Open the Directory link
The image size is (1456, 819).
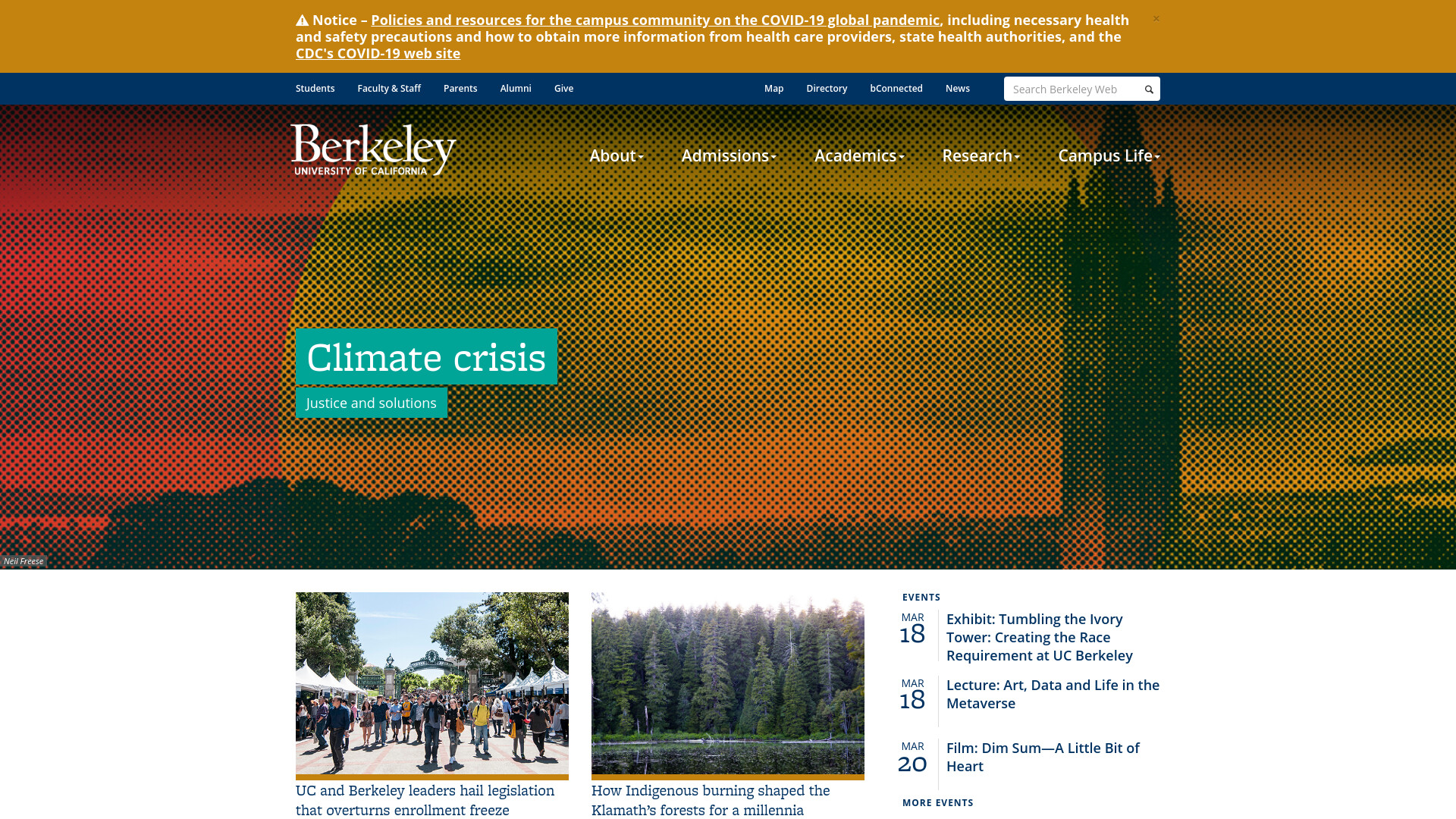827,89
